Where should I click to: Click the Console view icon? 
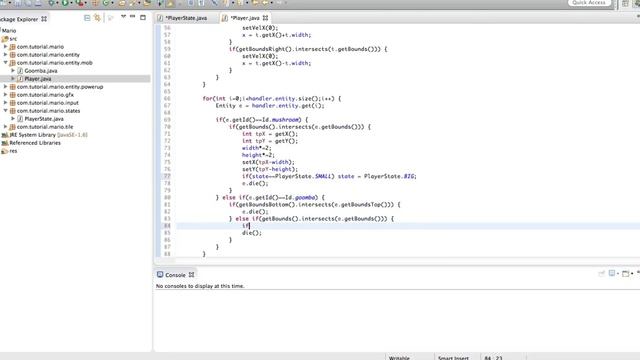[160, 275]
